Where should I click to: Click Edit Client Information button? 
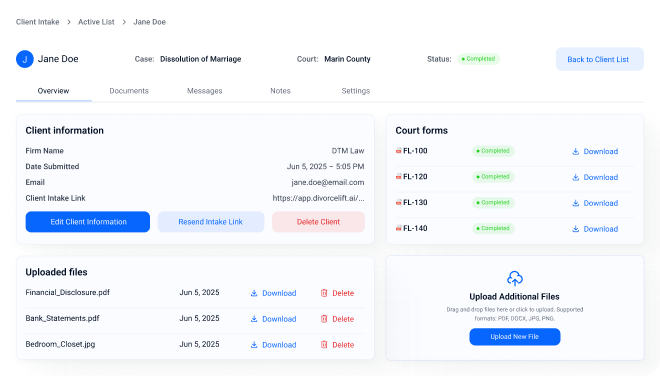tap(88, 222)
